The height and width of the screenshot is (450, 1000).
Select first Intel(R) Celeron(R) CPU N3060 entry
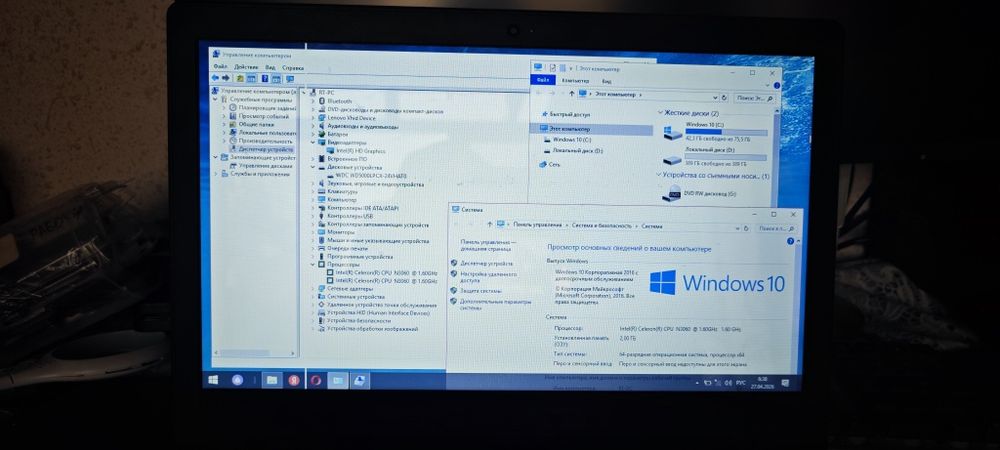[x=386, y=272]
